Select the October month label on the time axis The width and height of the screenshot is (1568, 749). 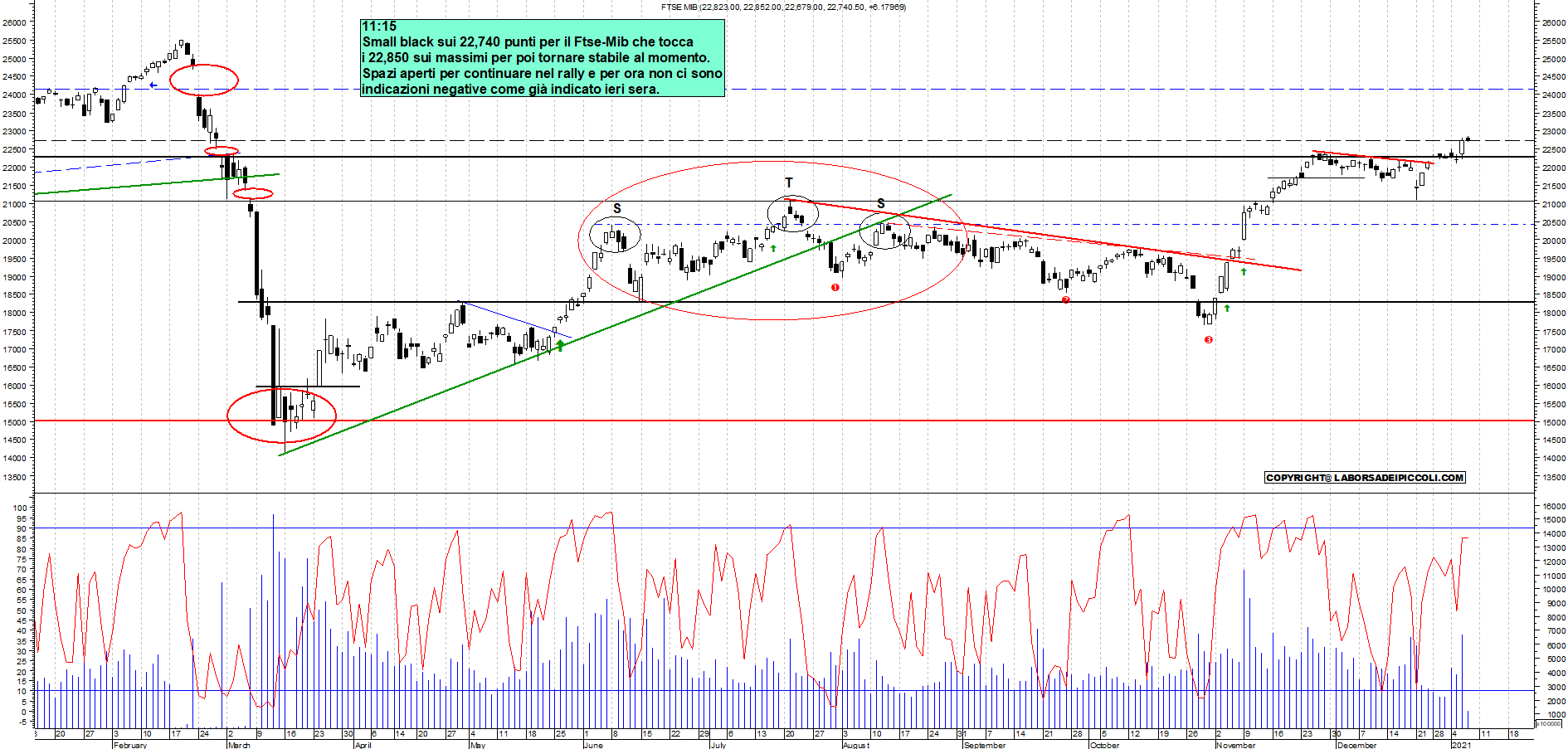point(1104,745)
